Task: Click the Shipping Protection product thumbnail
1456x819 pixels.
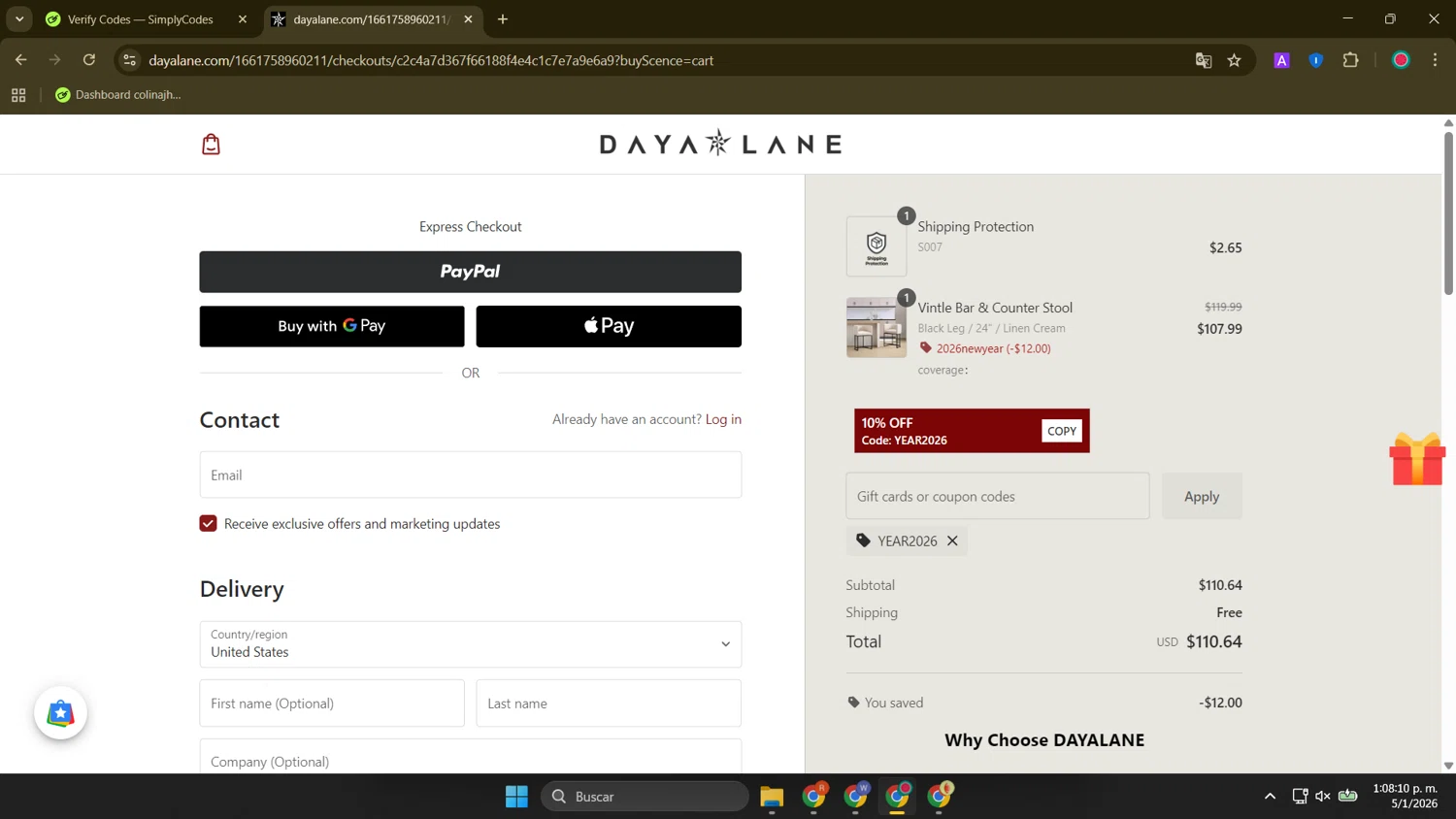Action: (877, 246)
